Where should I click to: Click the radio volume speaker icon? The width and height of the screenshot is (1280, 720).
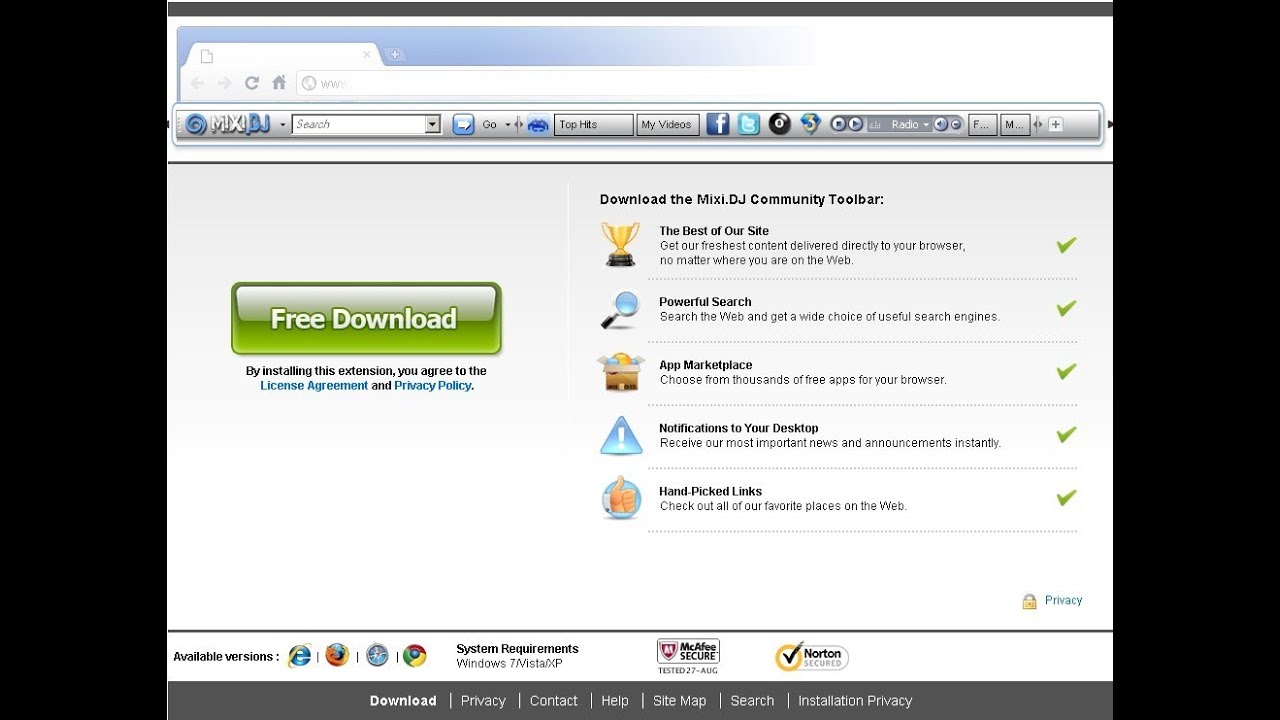click(940, 124)
